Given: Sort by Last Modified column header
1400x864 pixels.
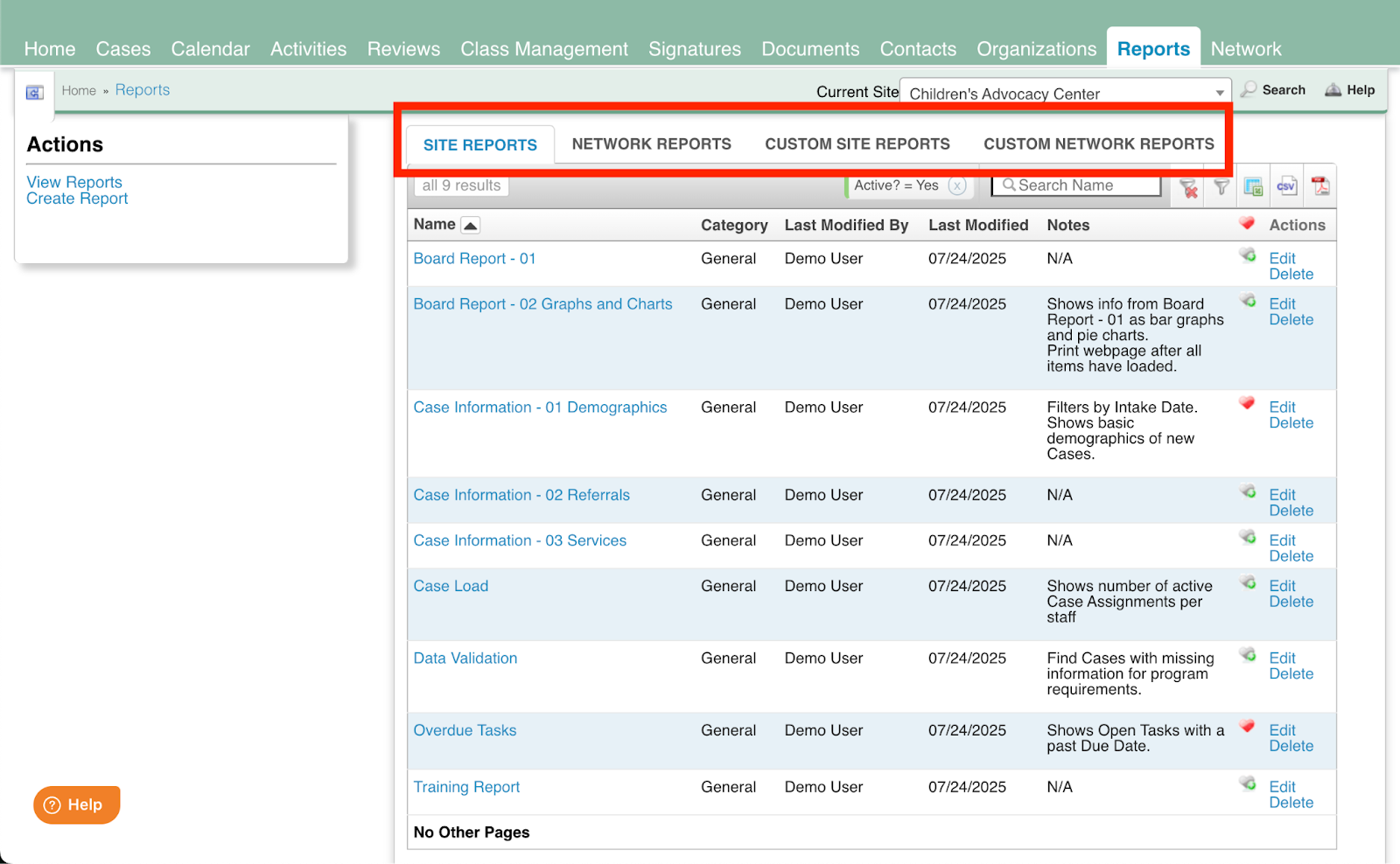Looking at the screenshot, I should (x=978, y=225).
